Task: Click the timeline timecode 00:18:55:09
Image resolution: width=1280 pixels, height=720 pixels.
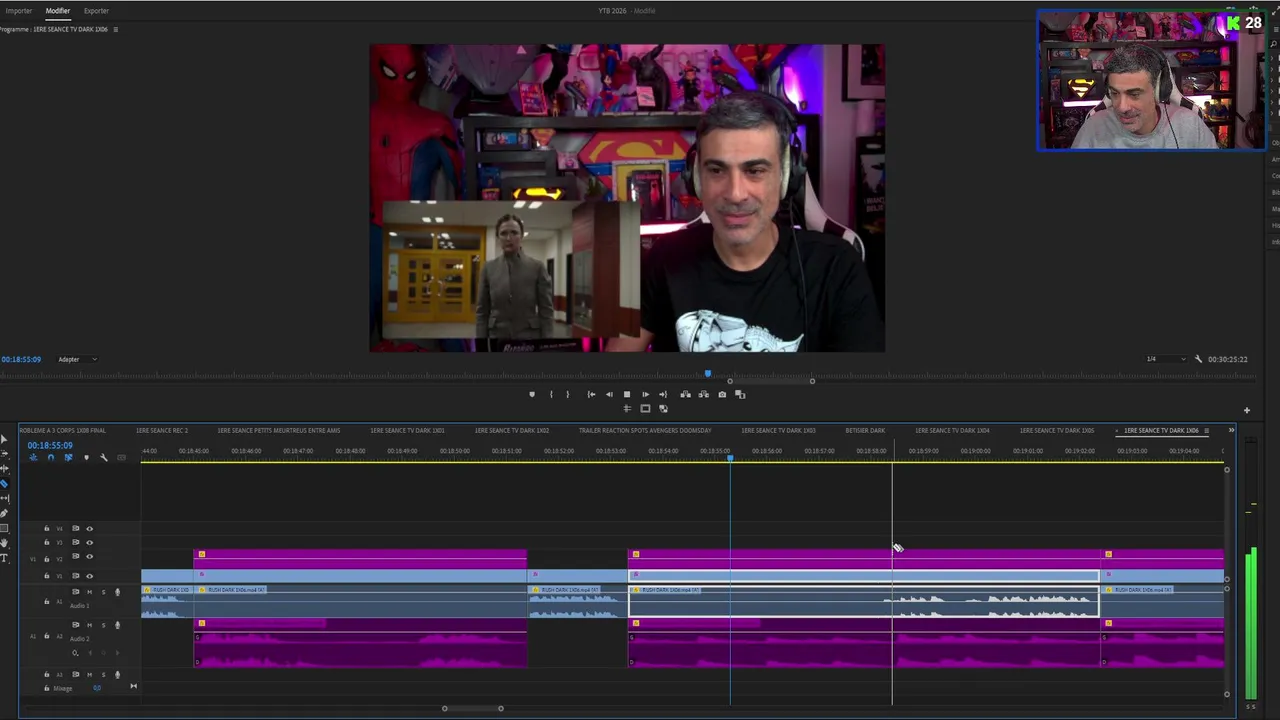Action: pyautogui.click(x=50, y=445)
